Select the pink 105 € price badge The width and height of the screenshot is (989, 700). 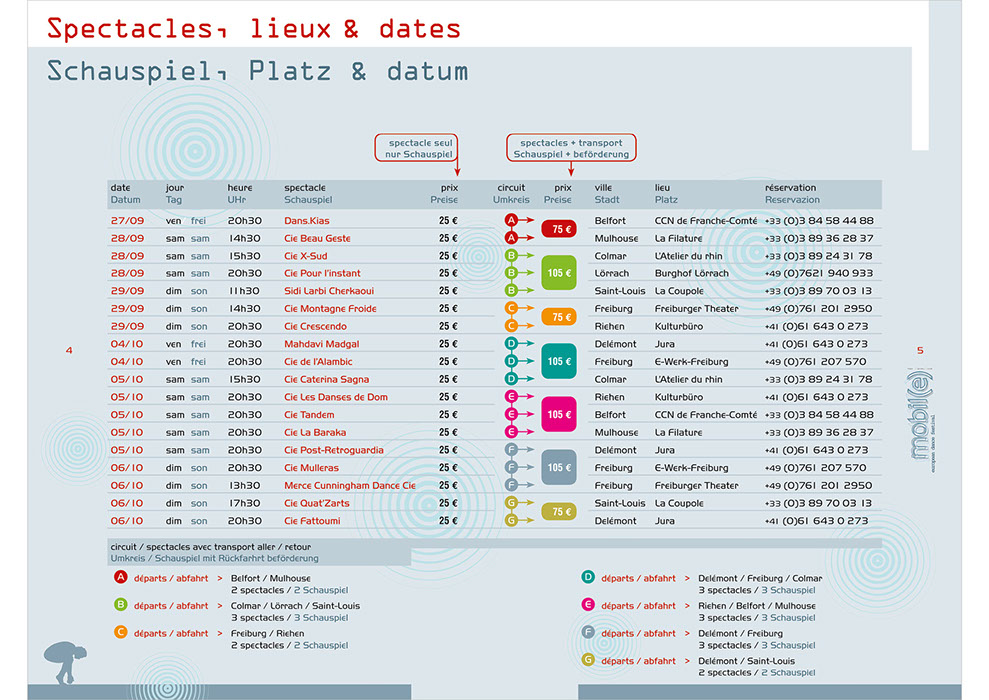[558, 414]
